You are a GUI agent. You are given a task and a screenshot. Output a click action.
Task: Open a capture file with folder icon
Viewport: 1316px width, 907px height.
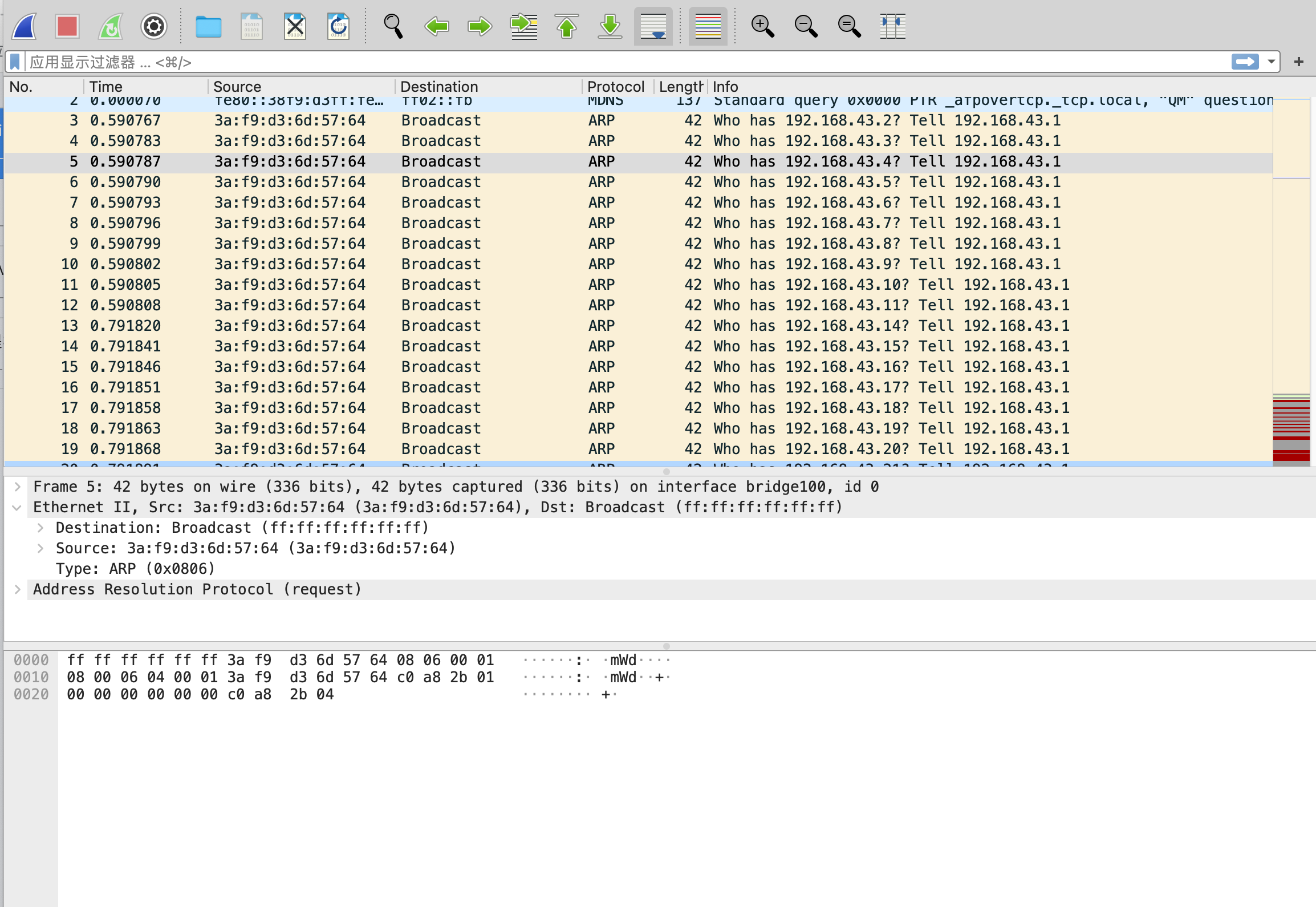coord(208,26)
